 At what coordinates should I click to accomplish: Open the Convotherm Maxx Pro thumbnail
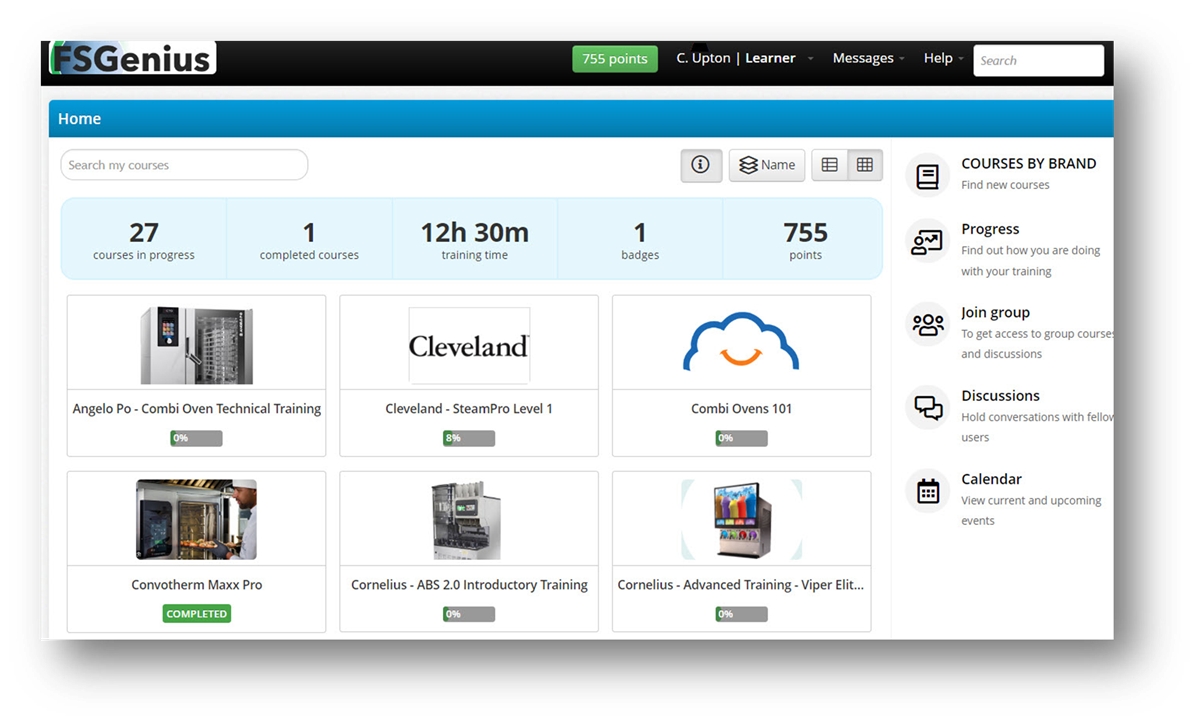pyautogui.click(x=197, y=520)
